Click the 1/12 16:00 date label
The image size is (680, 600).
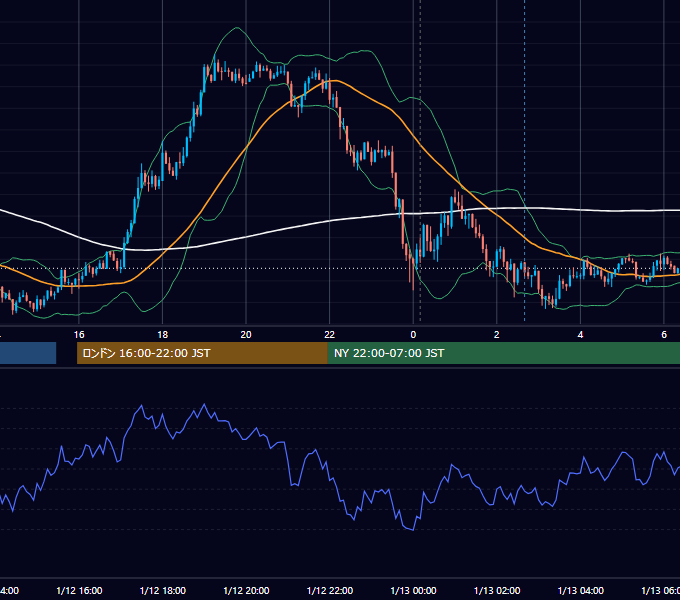[79, 591]
